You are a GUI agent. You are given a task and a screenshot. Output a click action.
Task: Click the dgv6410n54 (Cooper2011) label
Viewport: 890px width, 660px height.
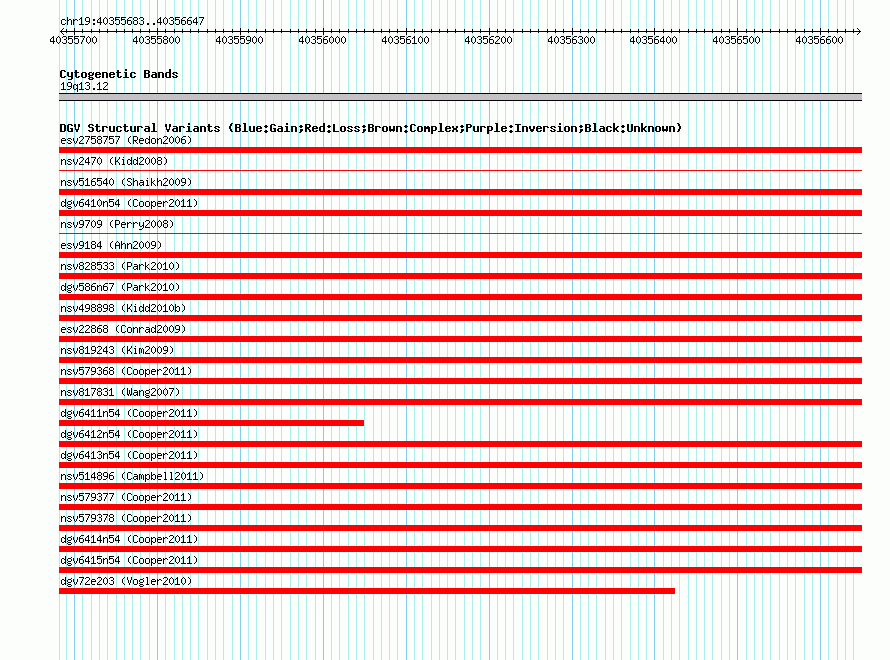coord(129,203)
